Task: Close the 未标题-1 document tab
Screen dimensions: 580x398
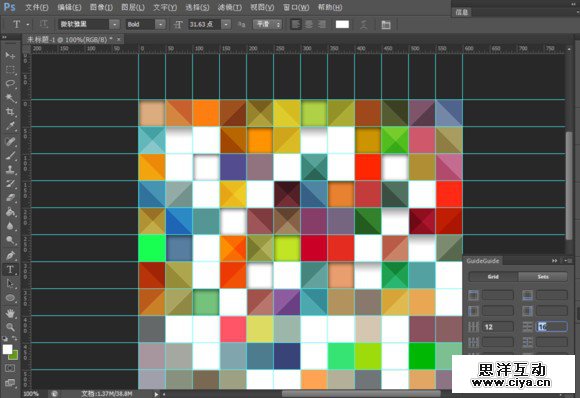Action: [119, 39]
